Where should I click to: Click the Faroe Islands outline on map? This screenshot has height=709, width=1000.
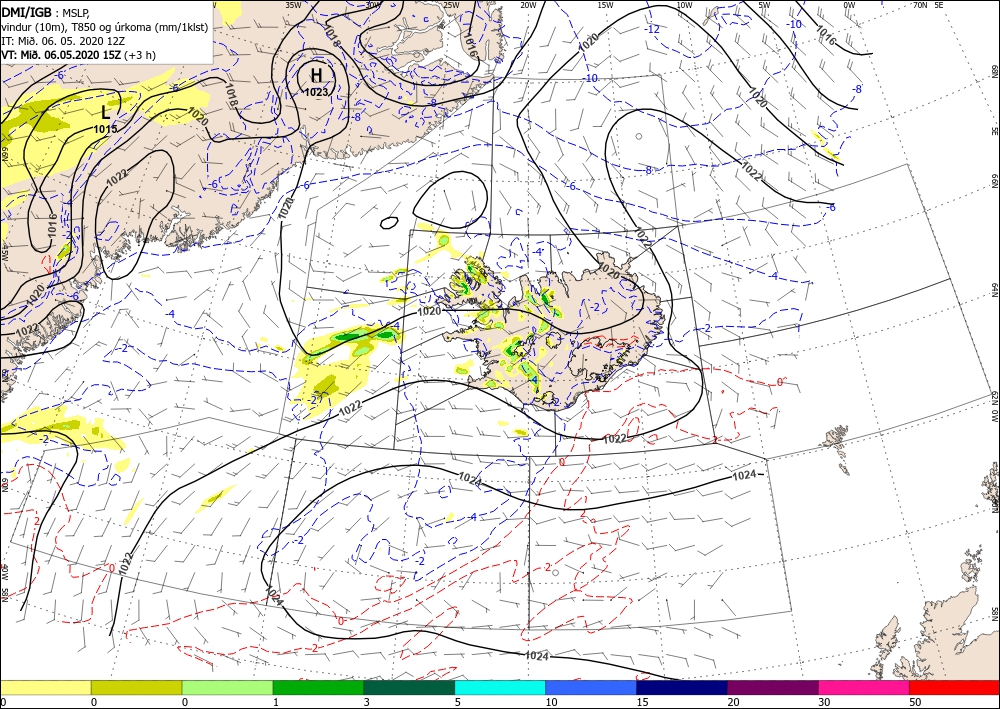coord(839,446)
